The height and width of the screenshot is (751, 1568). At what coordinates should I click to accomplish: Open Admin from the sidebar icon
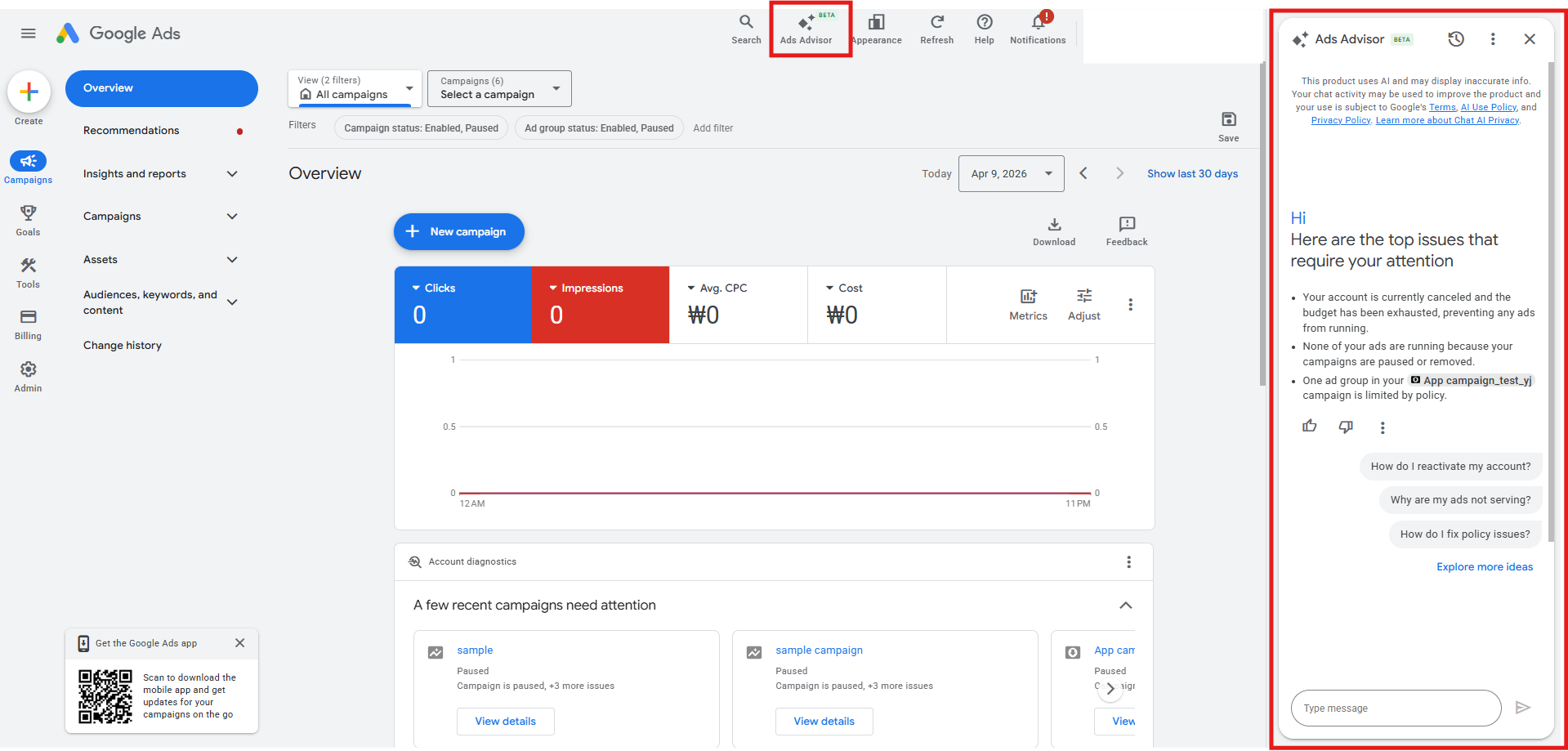[28, 375]
